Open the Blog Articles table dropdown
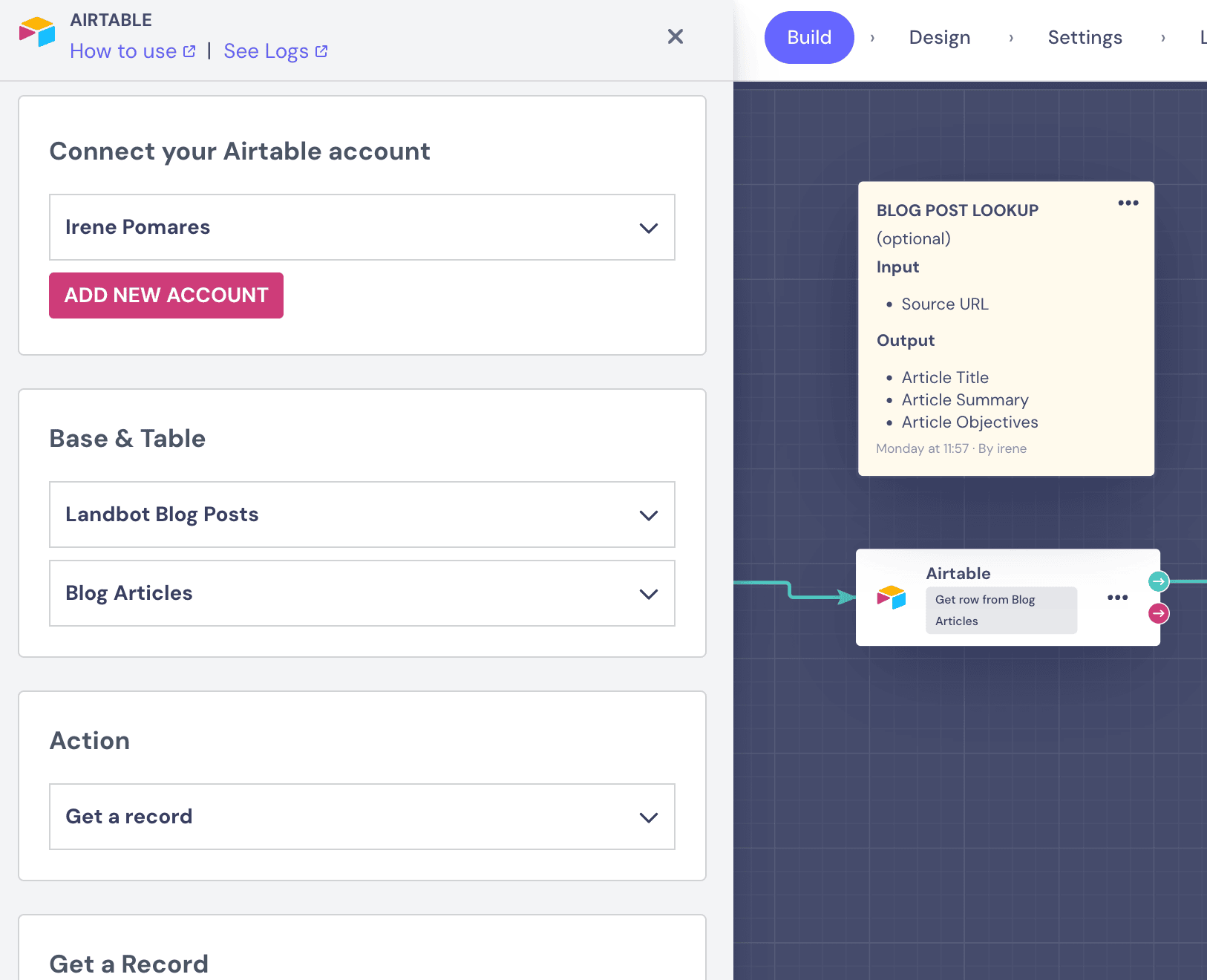Viewport: 1207px width, 980px height. pyautogui.click(x=362, y=593)
